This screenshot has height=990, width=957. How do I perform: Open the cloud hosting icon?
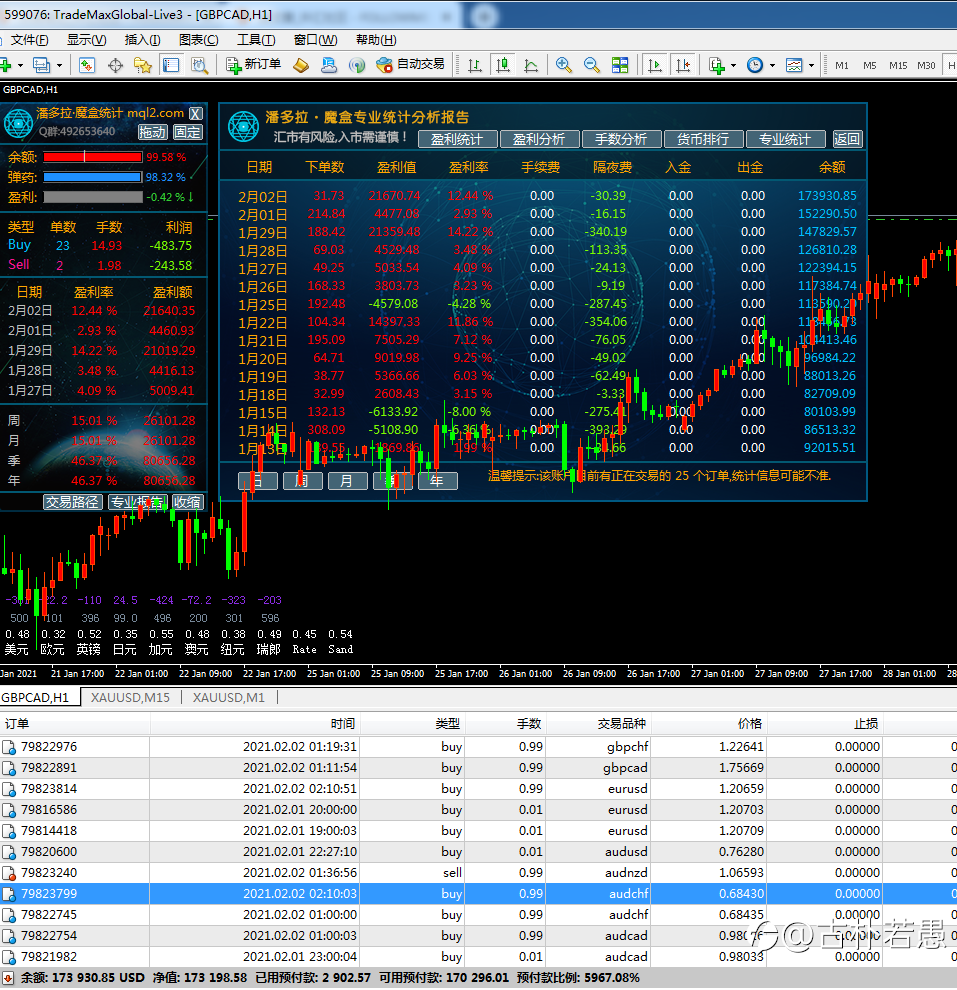point(329,65)
